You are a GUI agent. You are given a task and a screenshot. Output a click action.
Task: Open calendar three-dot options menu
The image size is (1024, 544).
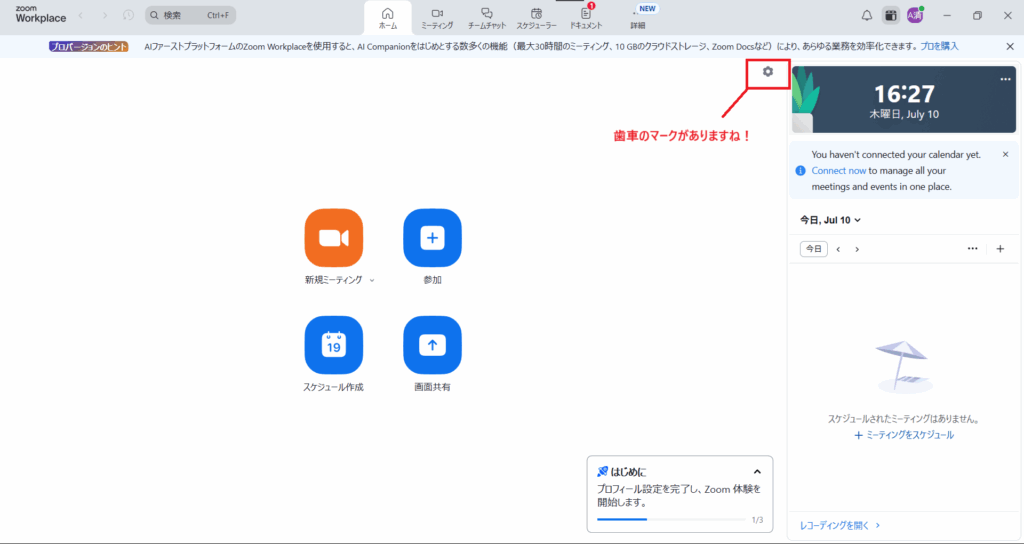point(972,249)
